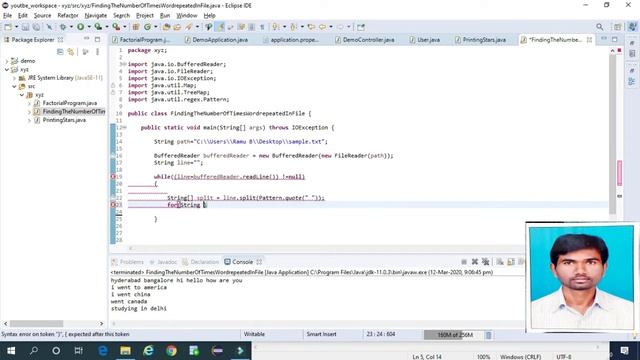The image size is (640, 360).
Task: Click the error marker on line 19
Action: pos(113,177)
